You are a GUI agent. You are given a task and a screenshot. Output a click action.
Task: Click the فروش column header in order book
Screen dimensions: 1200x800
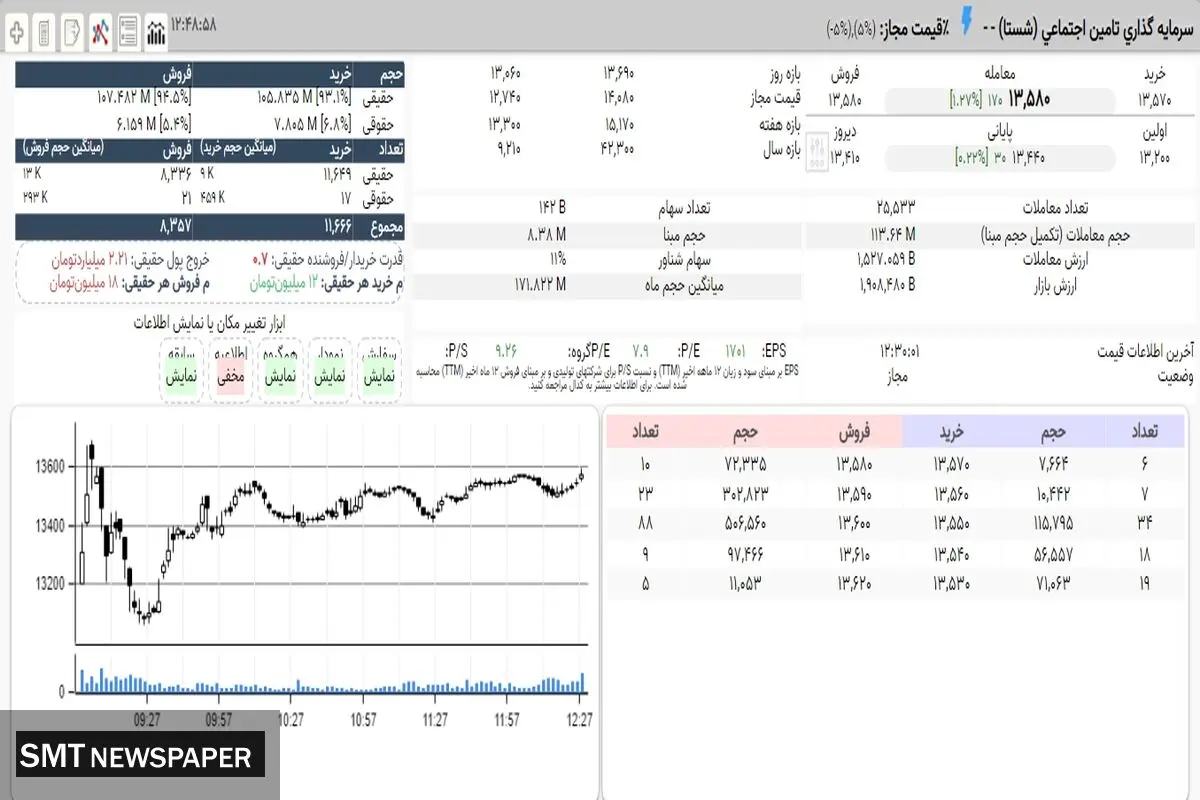point(853,431)
